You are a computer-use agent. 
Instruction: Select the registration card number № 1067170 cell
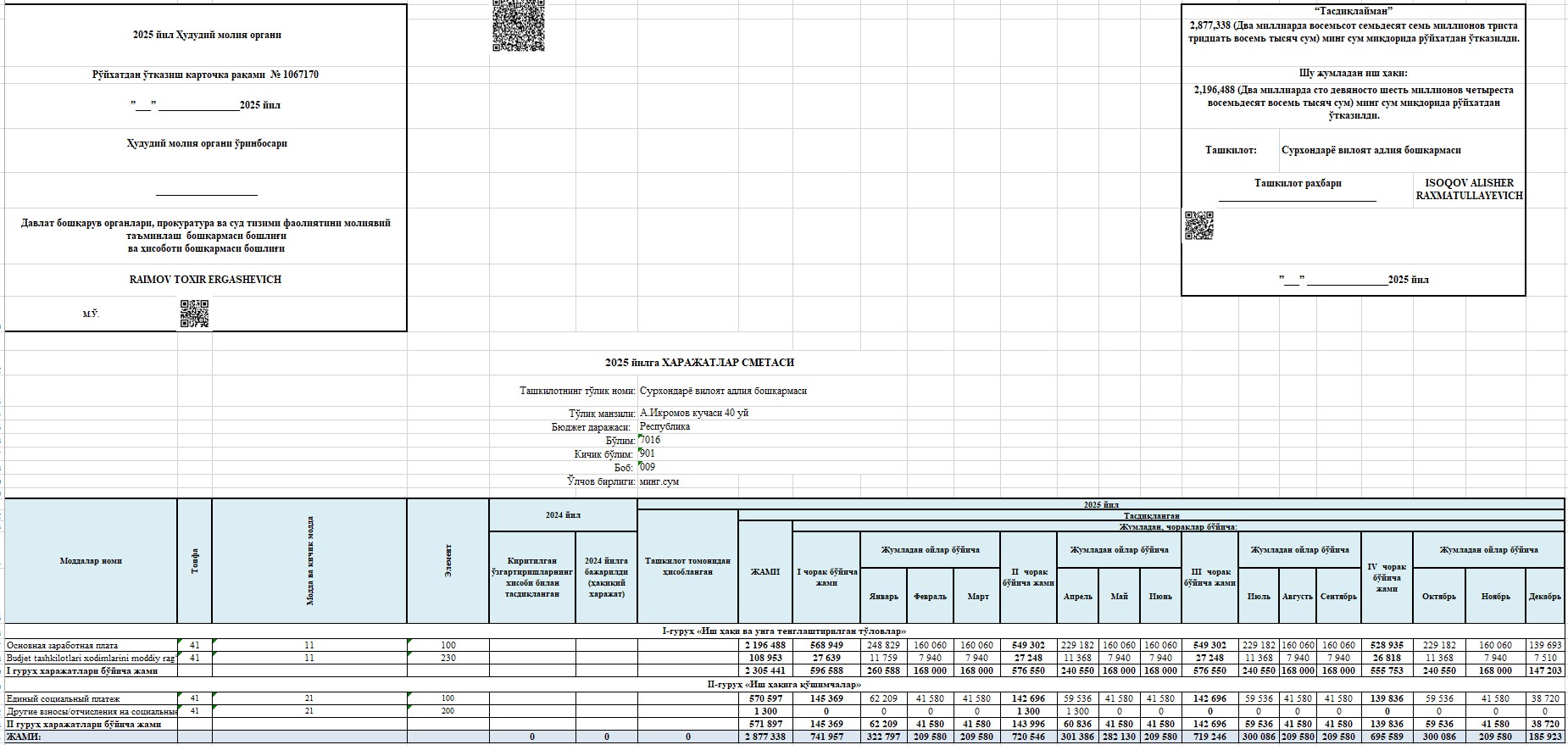point(206,75)
